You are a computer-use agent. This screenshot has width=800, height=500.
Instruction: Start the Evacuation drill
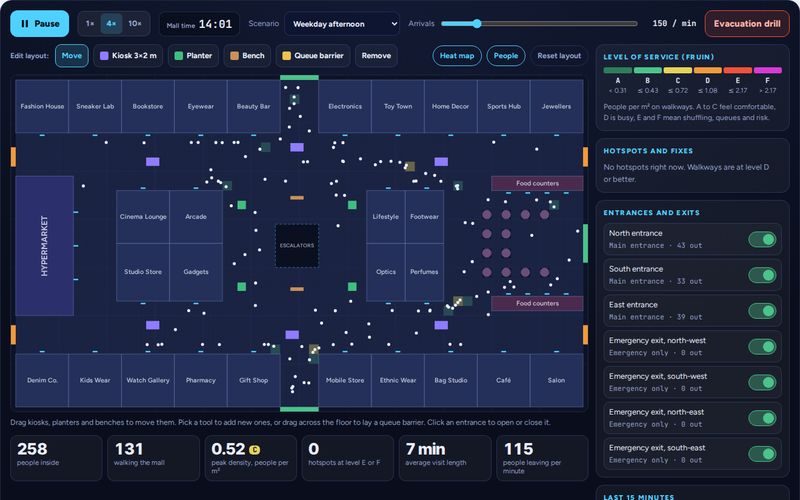tap(747, 23)
